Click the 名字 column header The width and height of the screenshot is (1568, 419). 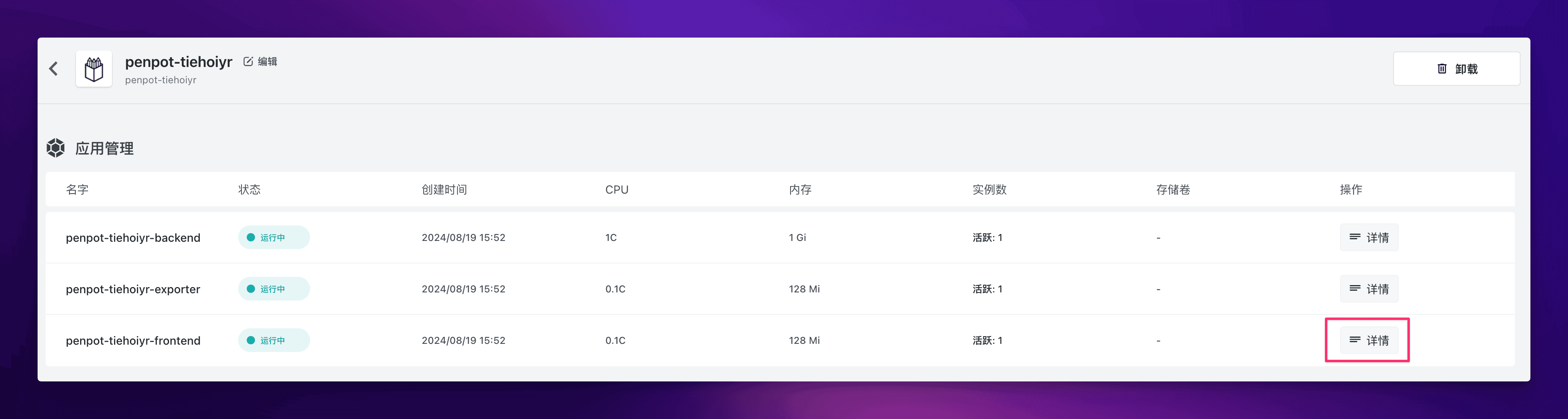[77, 190]
